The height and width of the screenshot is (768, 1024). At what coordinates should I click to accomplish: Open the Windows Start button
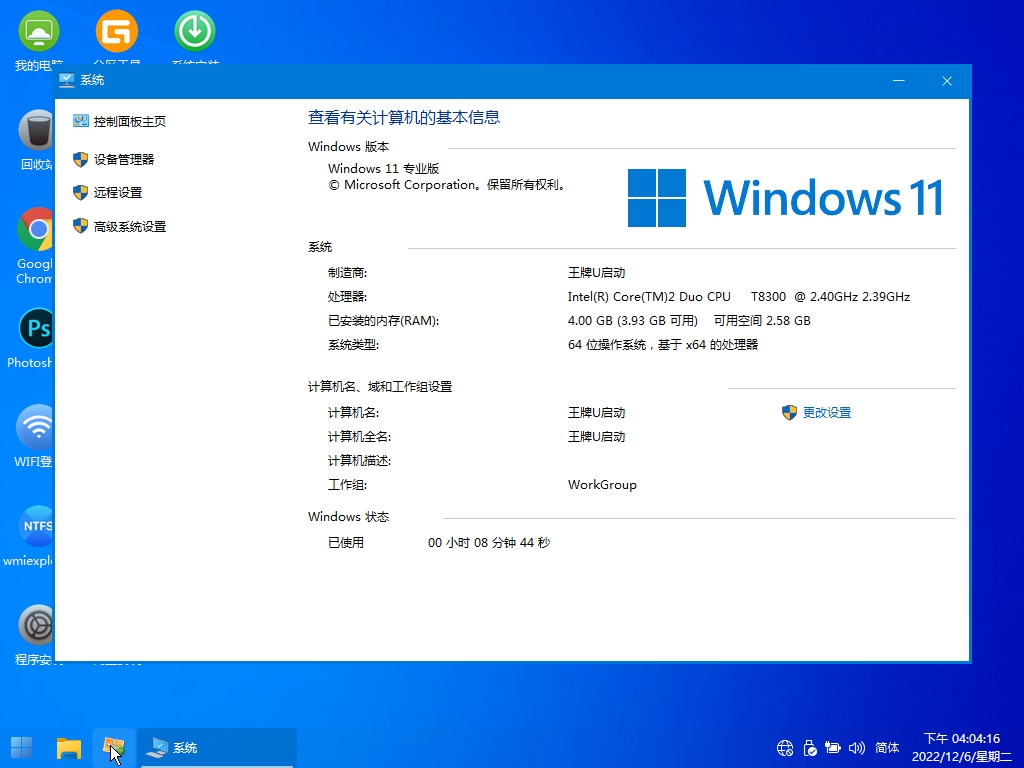coord(22,748)
